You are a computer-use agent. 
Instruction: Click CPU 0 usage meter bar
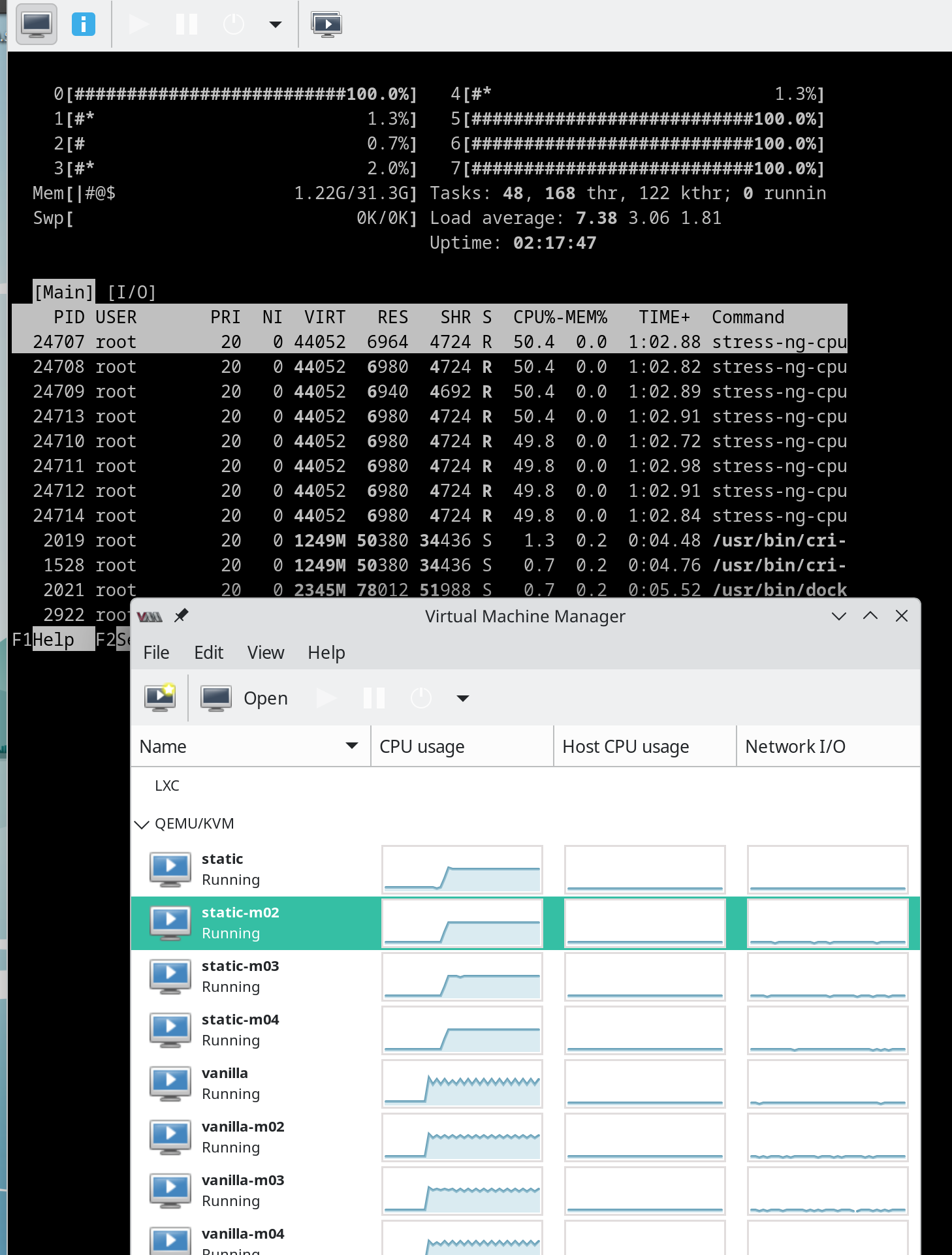[235, 94]
